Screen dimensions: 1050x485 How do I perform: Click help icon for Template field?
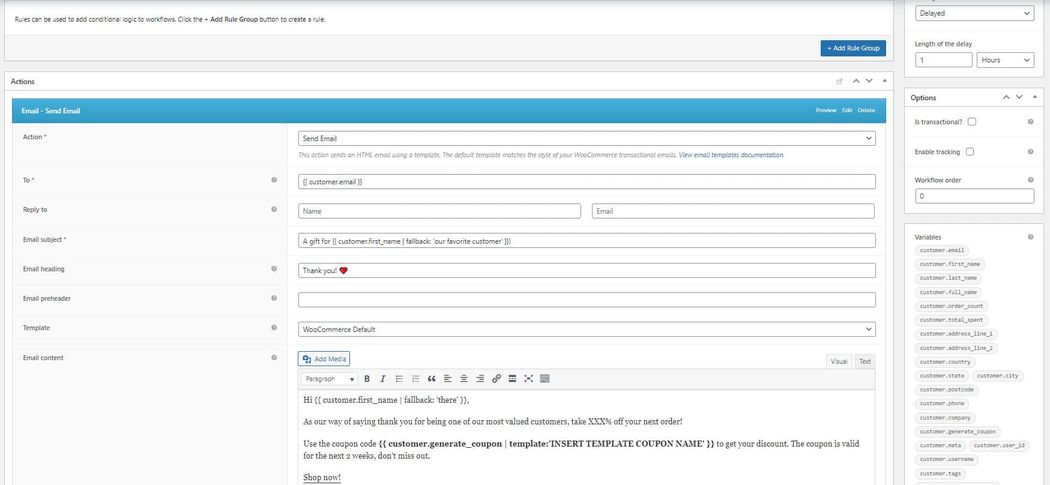pyautogui.click(x=274, y=328)
